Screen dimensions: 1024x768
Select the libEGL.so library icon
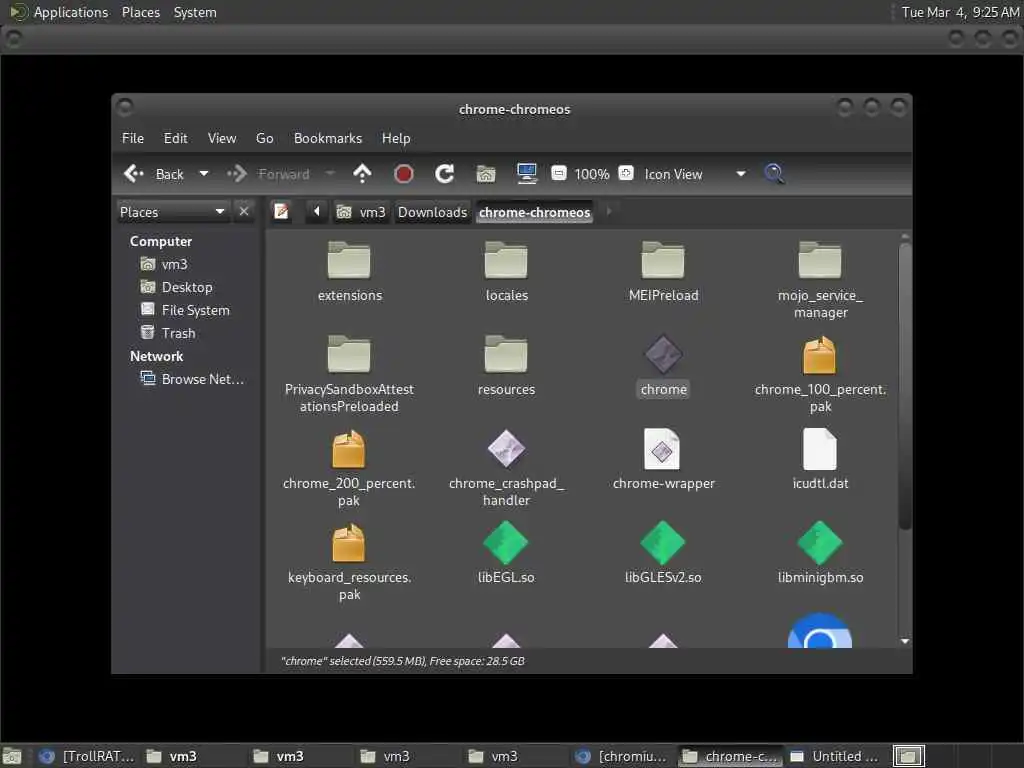tap(505, 543)
